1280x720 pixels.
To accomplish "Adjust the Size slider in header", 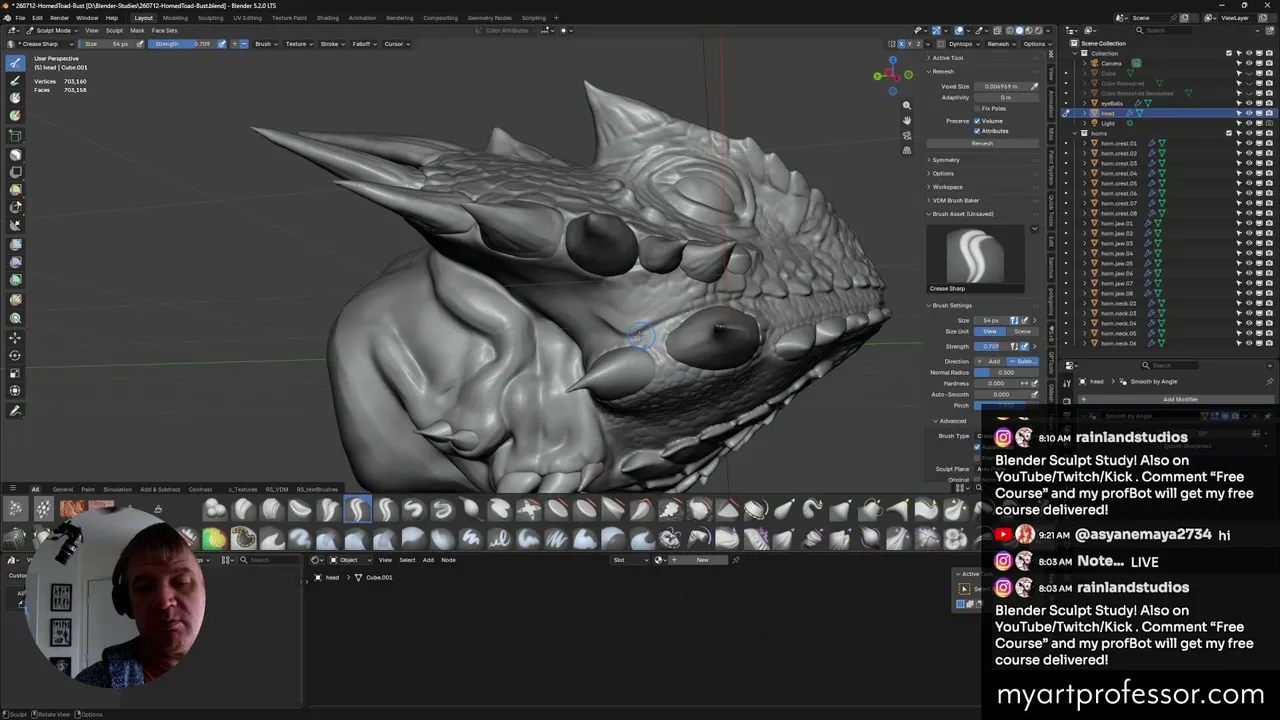I will [107, 44].
